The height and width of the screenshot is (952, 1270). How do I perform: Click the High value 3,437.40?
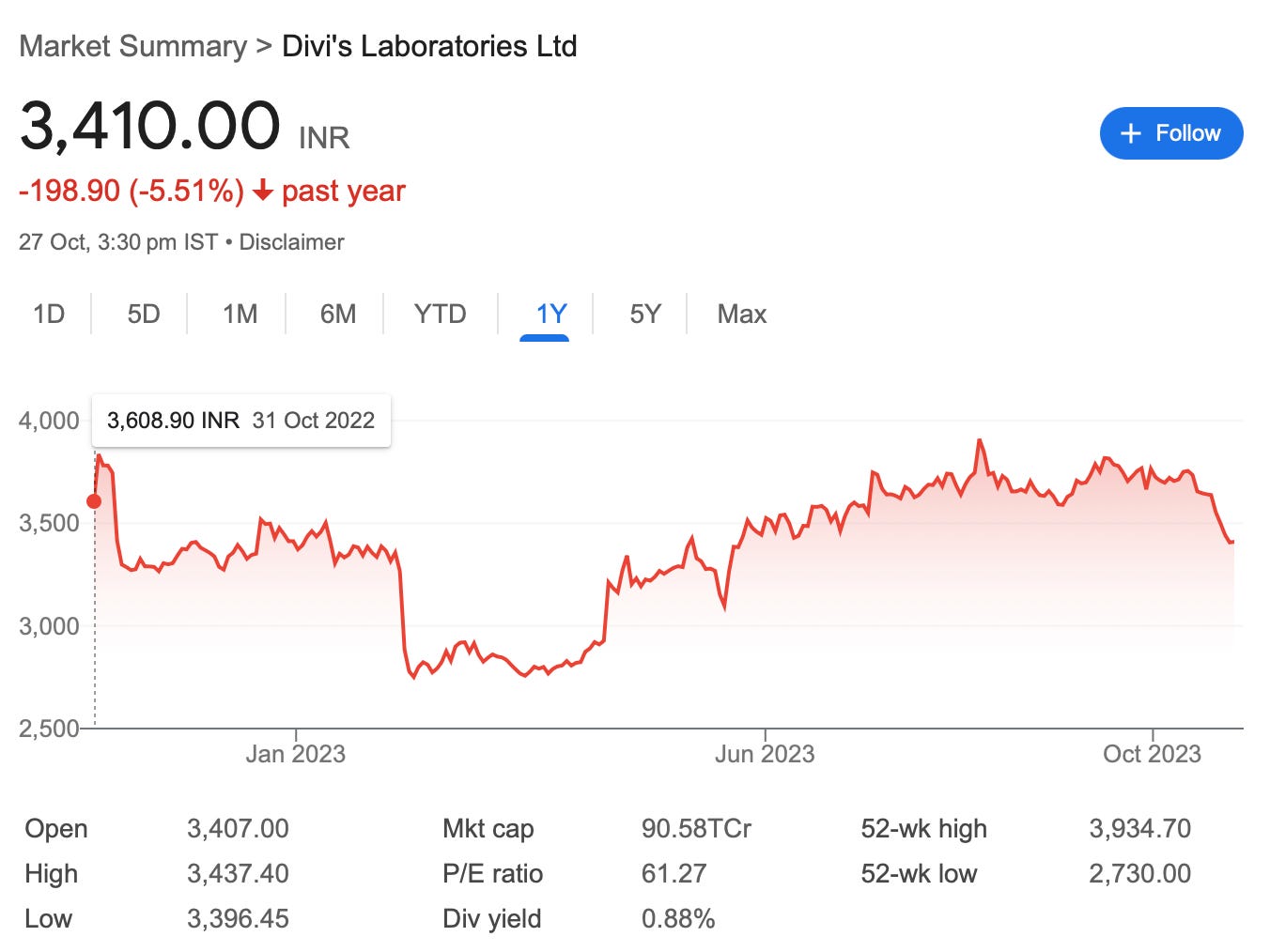point(238,873)
